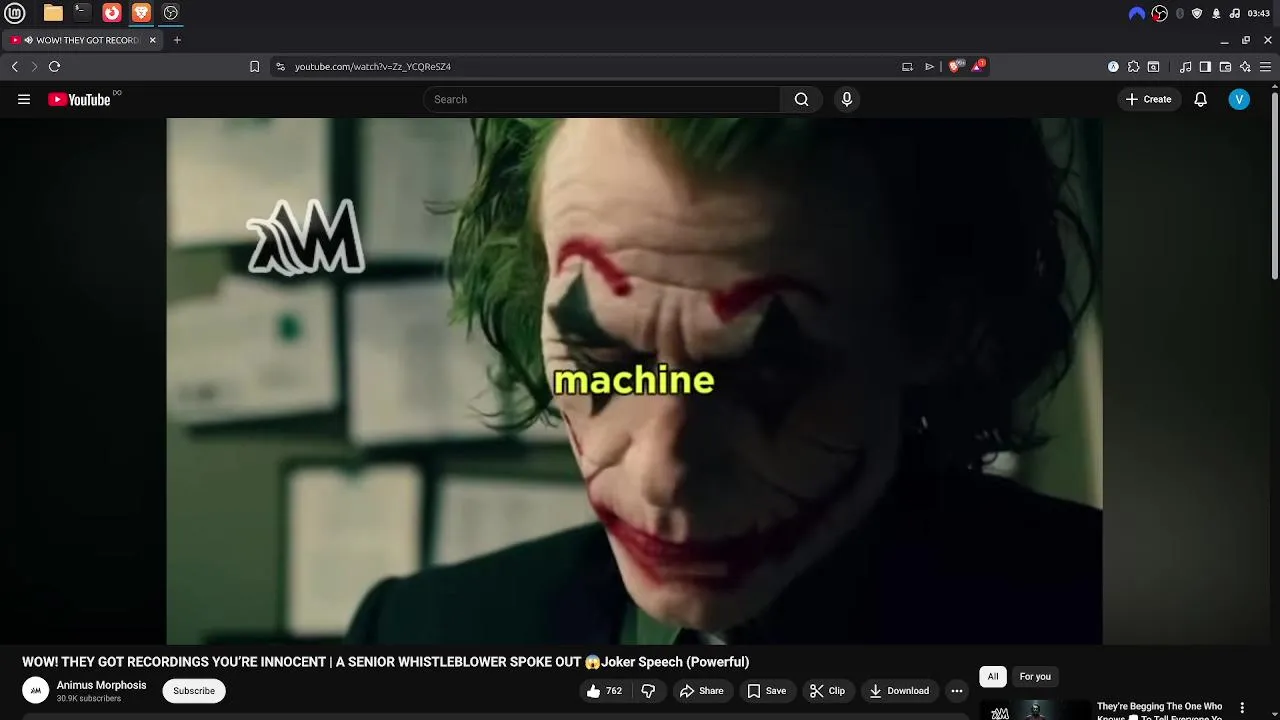Go back to previous page
This screenshot has width=1280, height=720.
click(14, 66)
